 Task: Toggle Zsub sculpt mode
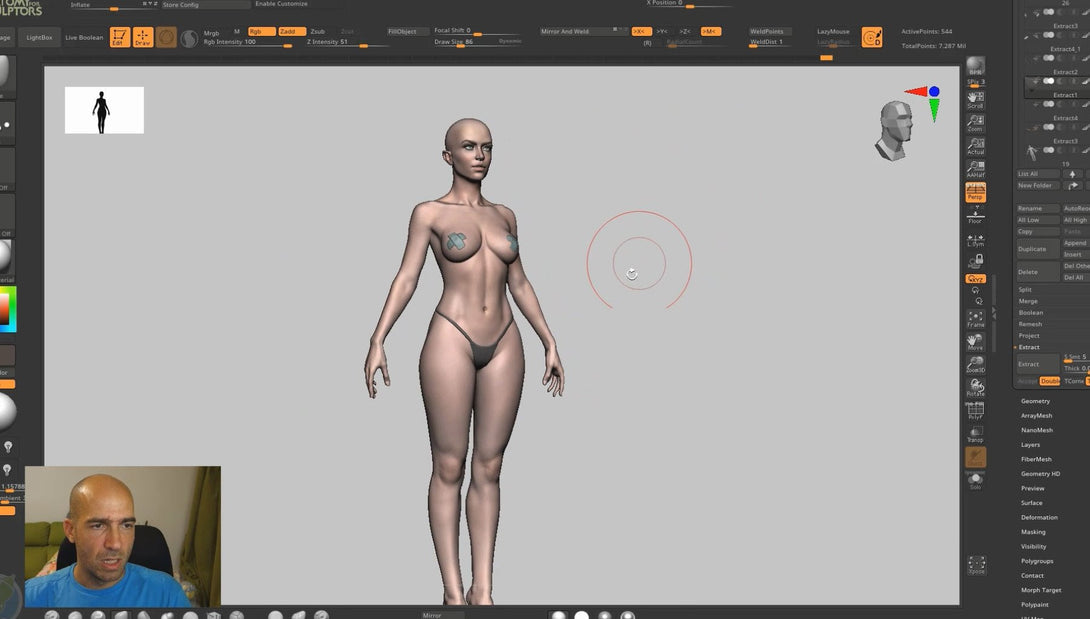point(318,32)
